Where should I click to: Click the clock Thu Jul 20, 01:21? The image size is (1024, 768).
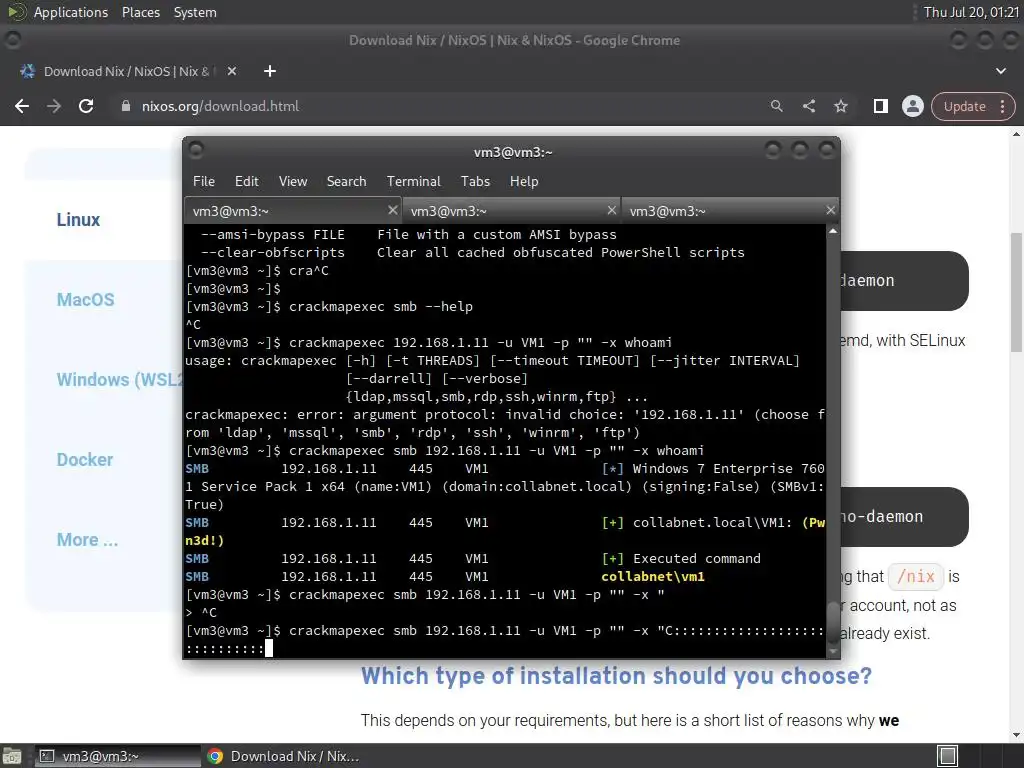(x=971, y=12)
